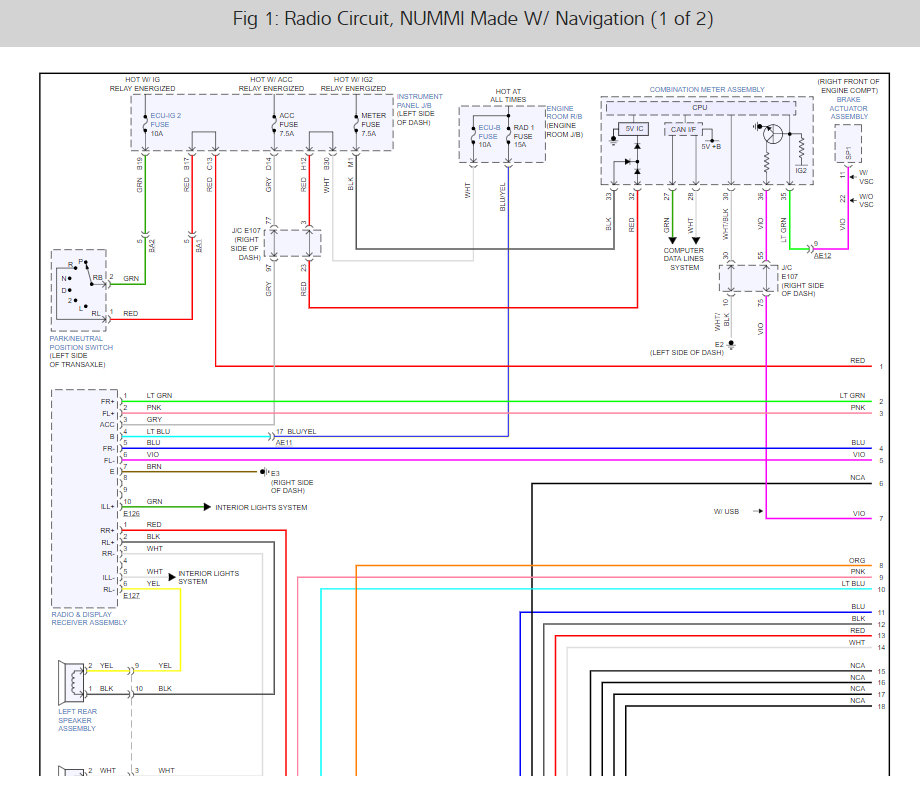Click the E127 connector label
Screen dimensions: 920x804
click(131, 596)
